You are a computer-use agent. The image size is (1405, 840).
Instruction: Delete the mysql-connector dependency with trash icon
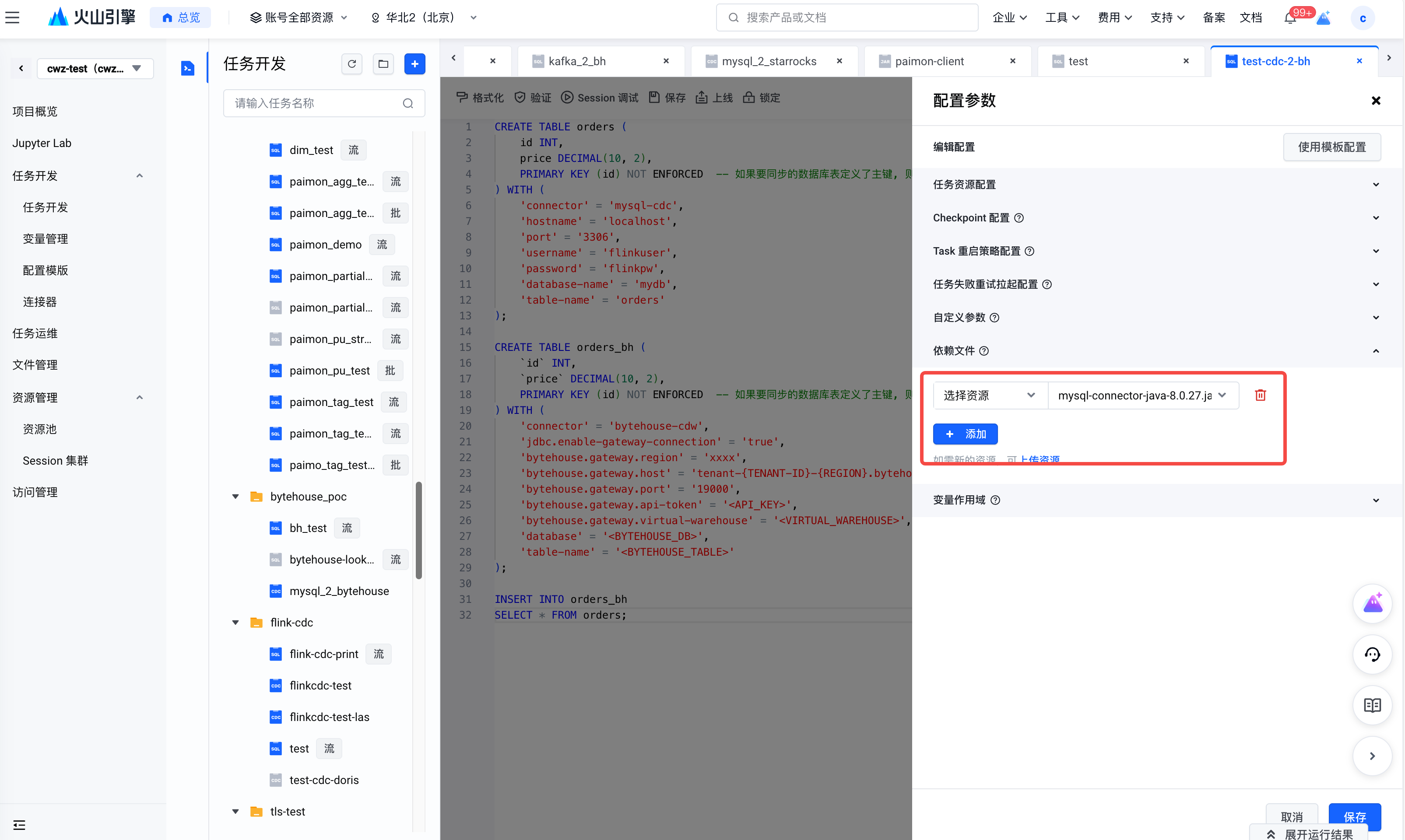tap(1260, 395)
